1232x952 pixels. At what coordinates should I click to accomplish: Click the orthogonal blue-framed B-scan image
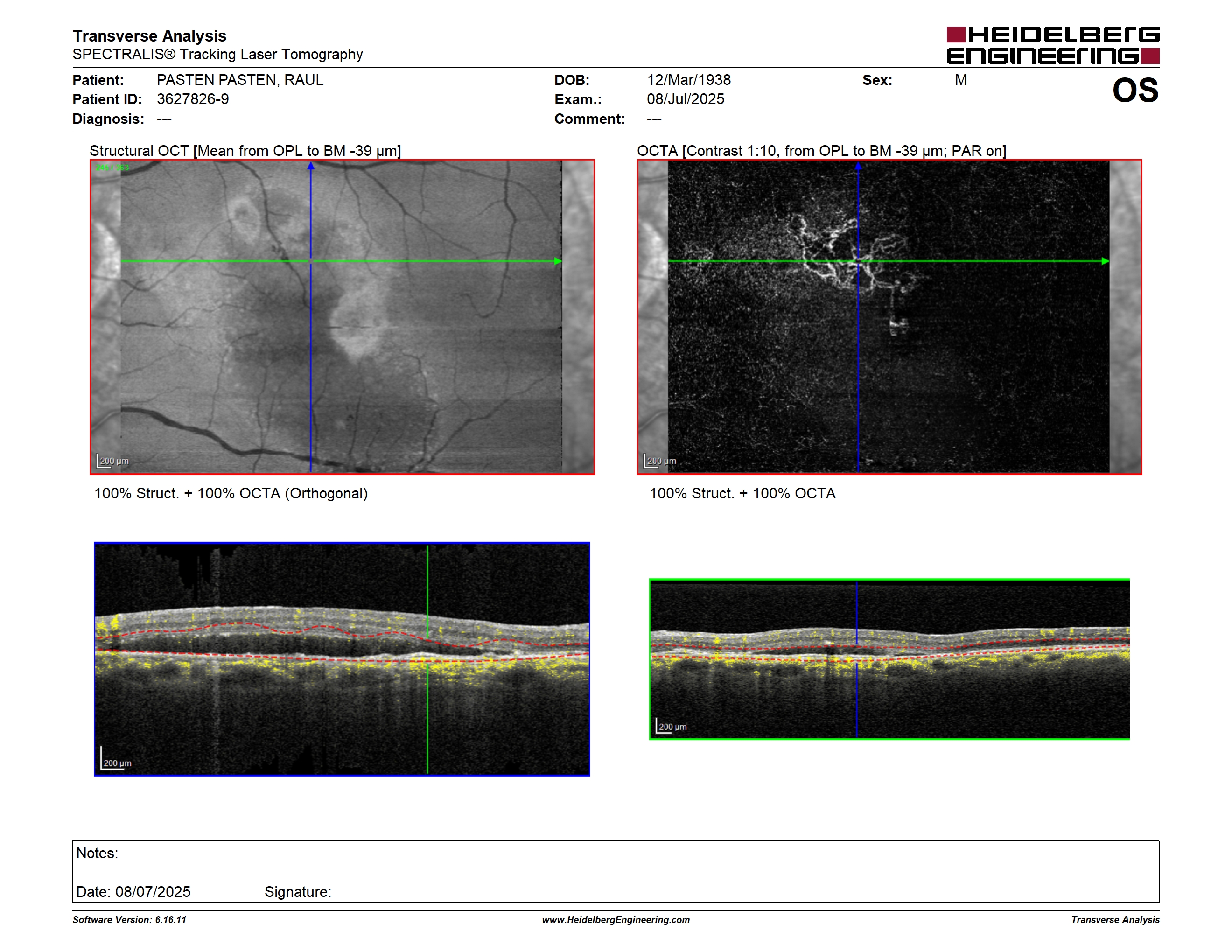(x=342, y=659)
